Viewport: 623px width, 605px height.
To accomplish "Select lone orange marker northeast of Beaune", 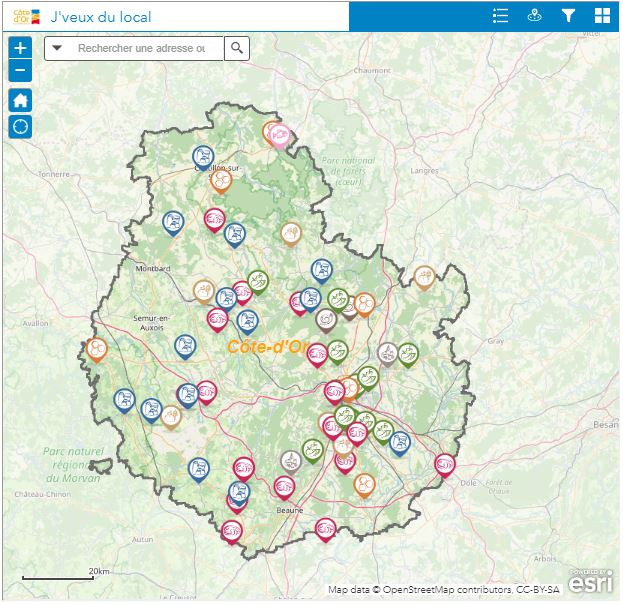I will 364,485.
